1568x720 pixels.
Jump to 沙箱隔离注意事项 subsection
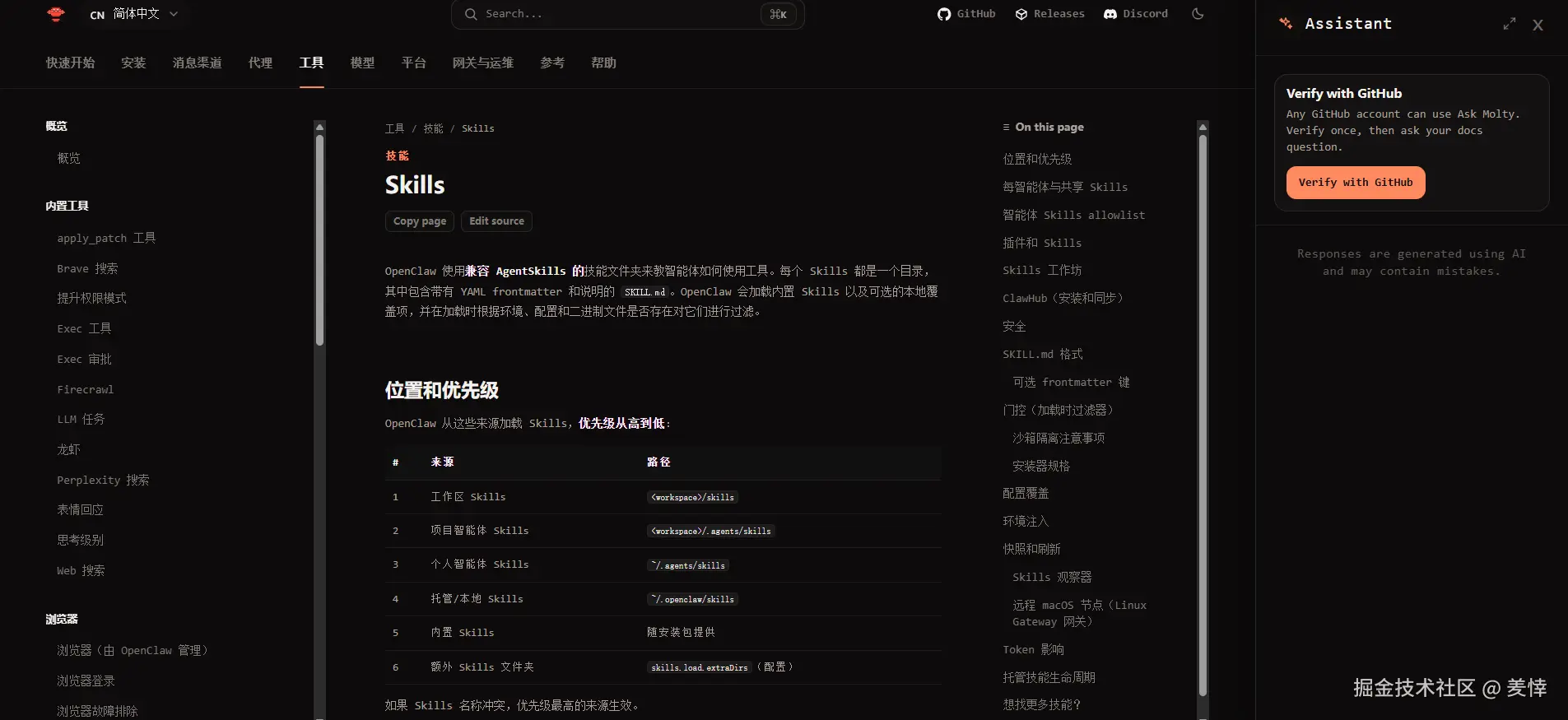point(1059,438)
